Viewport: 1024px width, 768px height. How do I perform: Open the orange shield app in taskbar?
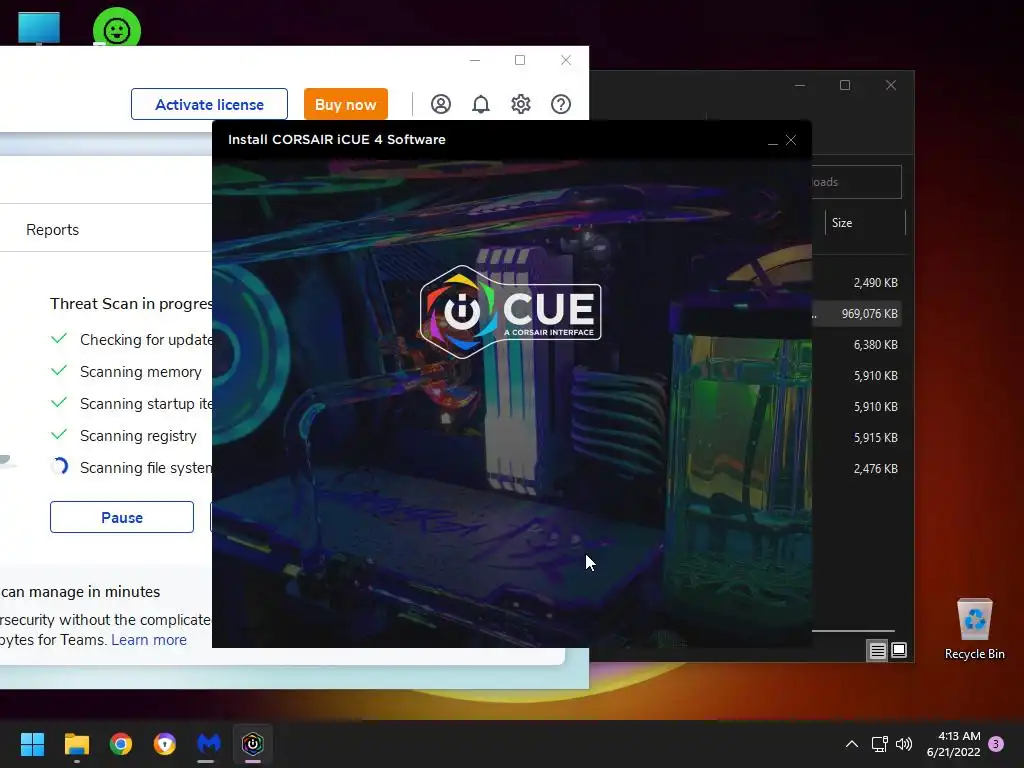(165, 744)
